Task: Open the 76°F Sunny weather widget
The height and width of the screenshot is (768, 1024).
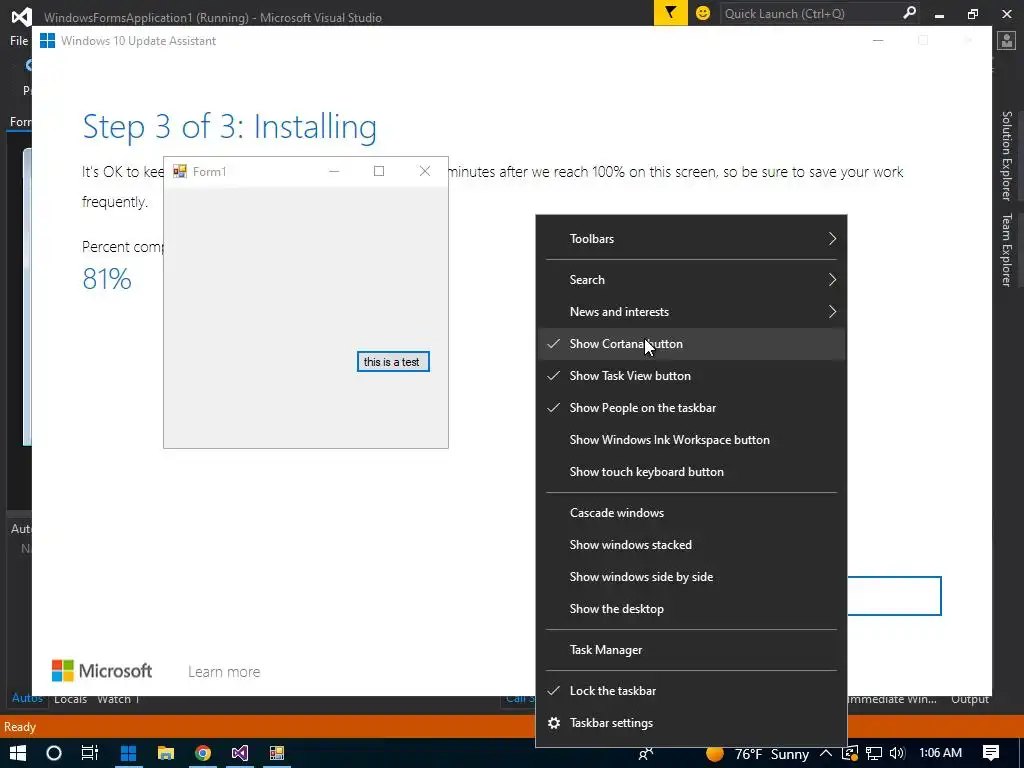Action: point(758,754)
